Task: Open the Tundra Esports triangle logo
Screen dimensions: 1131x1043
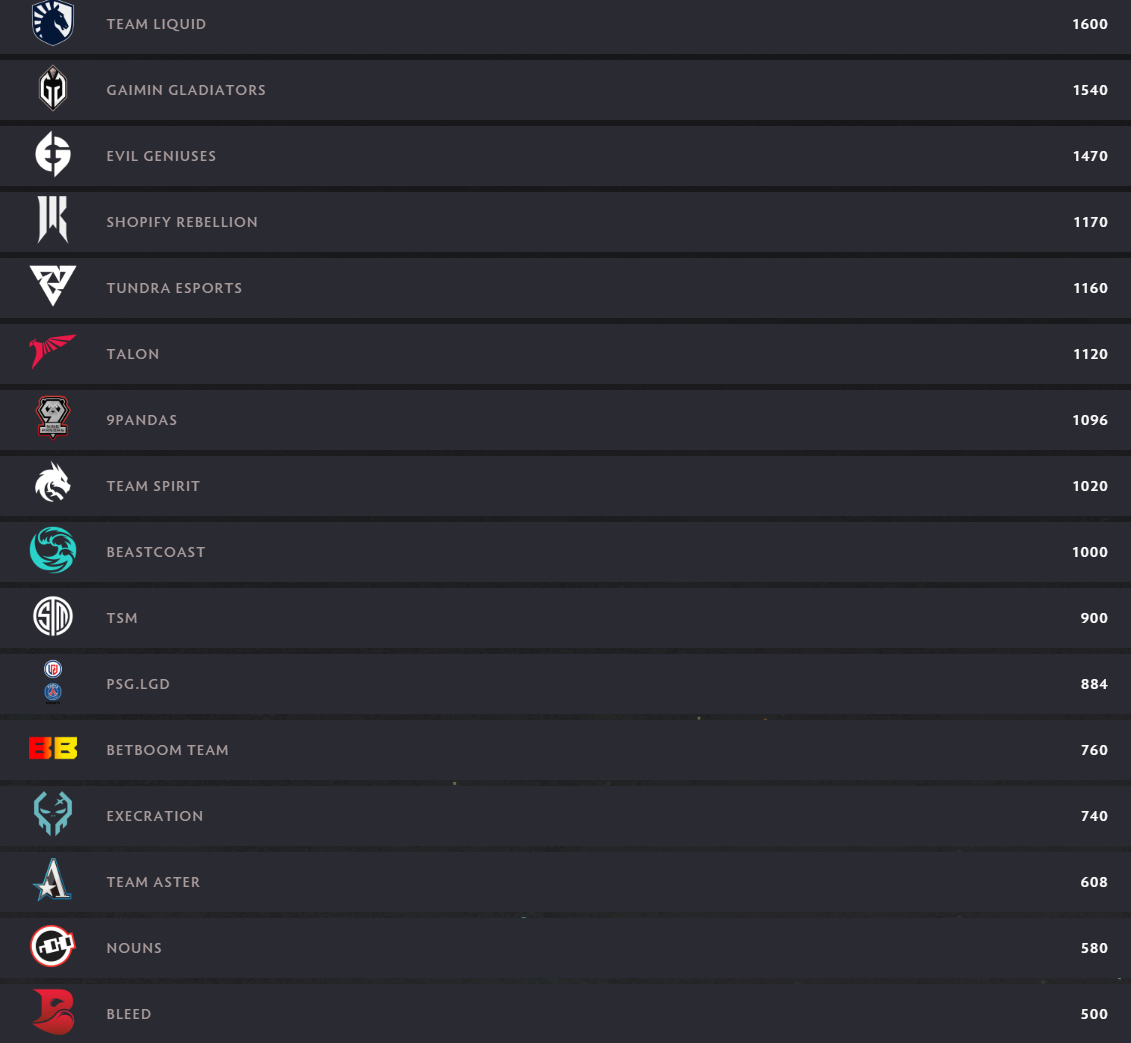Action: pos(53,286)
